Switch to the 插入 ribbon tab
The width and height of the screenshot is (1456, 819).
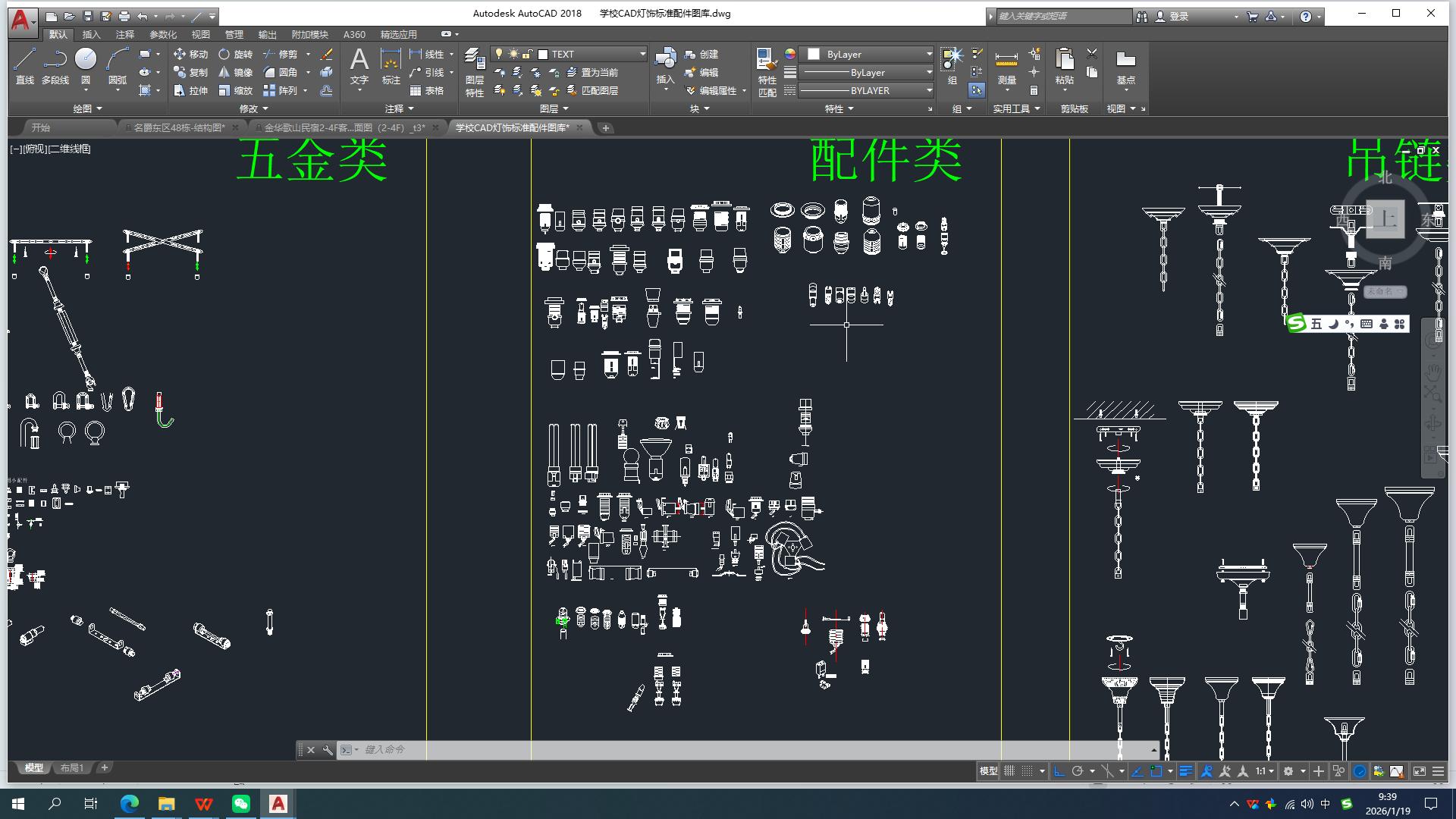[93, 34]
